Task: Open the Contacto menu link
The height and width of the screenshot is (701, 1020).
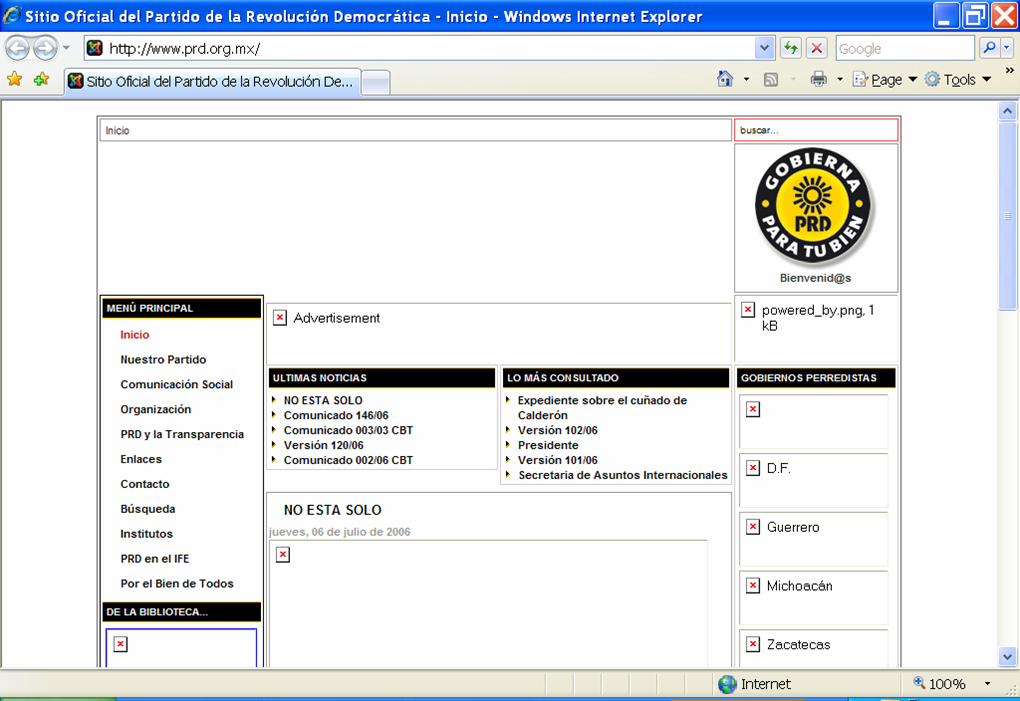Action: 144,484
